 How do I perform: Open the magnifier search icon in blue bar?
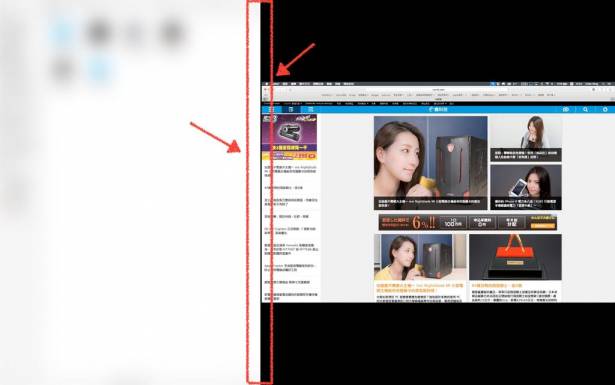tap(585, 109)
